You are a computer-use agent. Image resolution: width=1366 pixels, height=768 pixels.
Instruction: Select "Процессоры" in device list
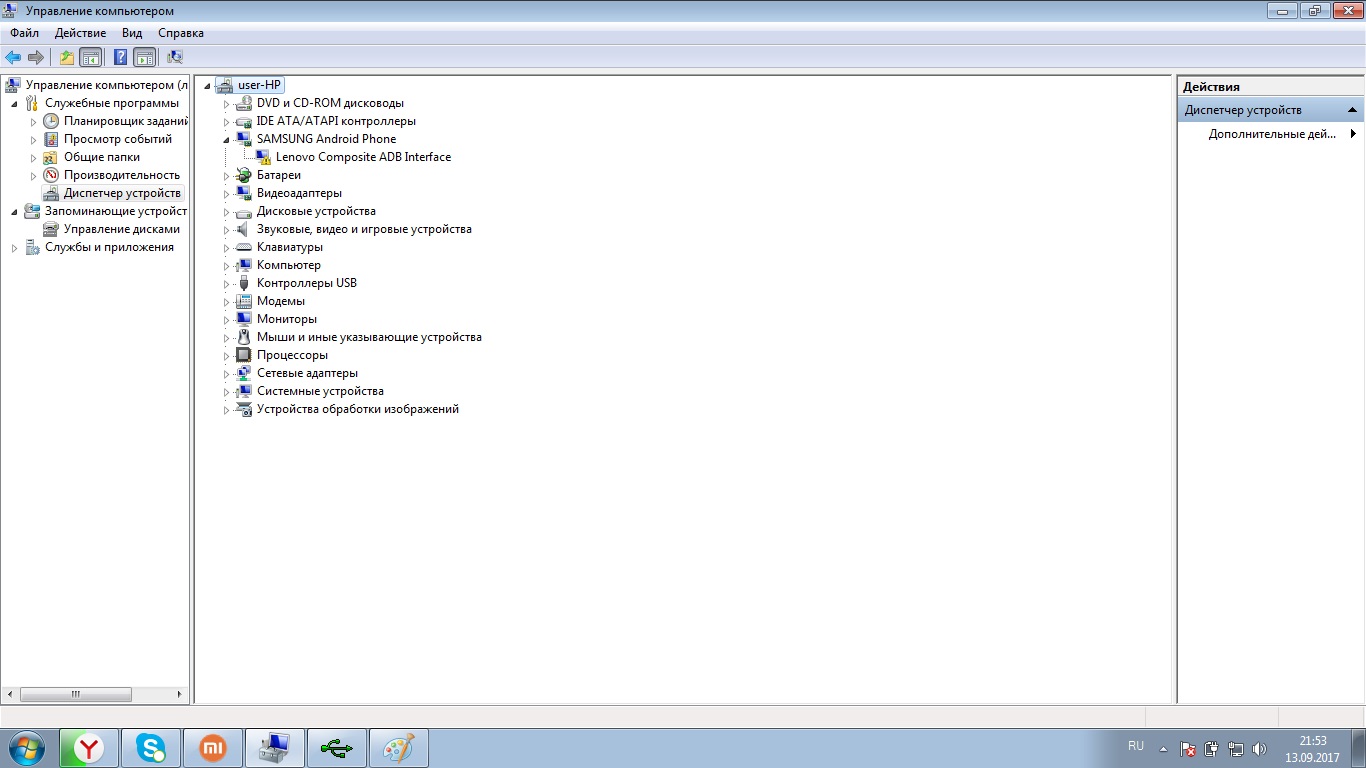[x=292, y=355]
